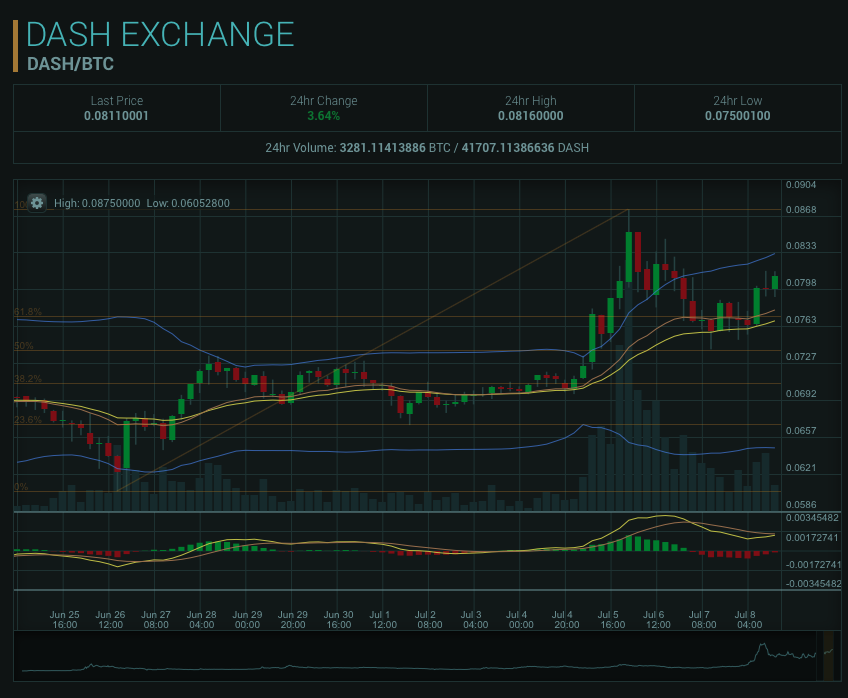Click the 61.8% Fibonacci level label

28,312
